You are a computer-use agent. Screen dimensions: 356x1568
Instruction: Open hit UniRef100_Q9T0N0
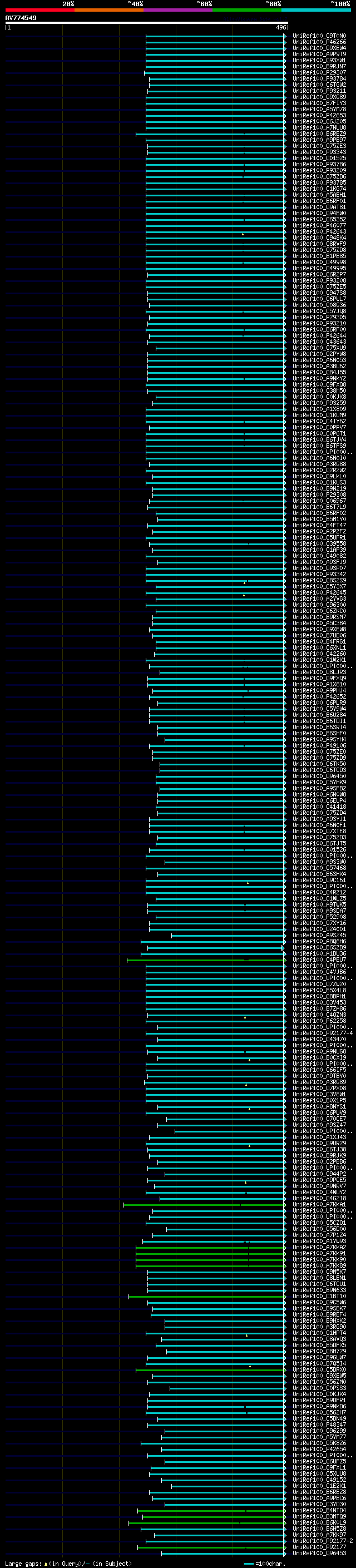319,36
